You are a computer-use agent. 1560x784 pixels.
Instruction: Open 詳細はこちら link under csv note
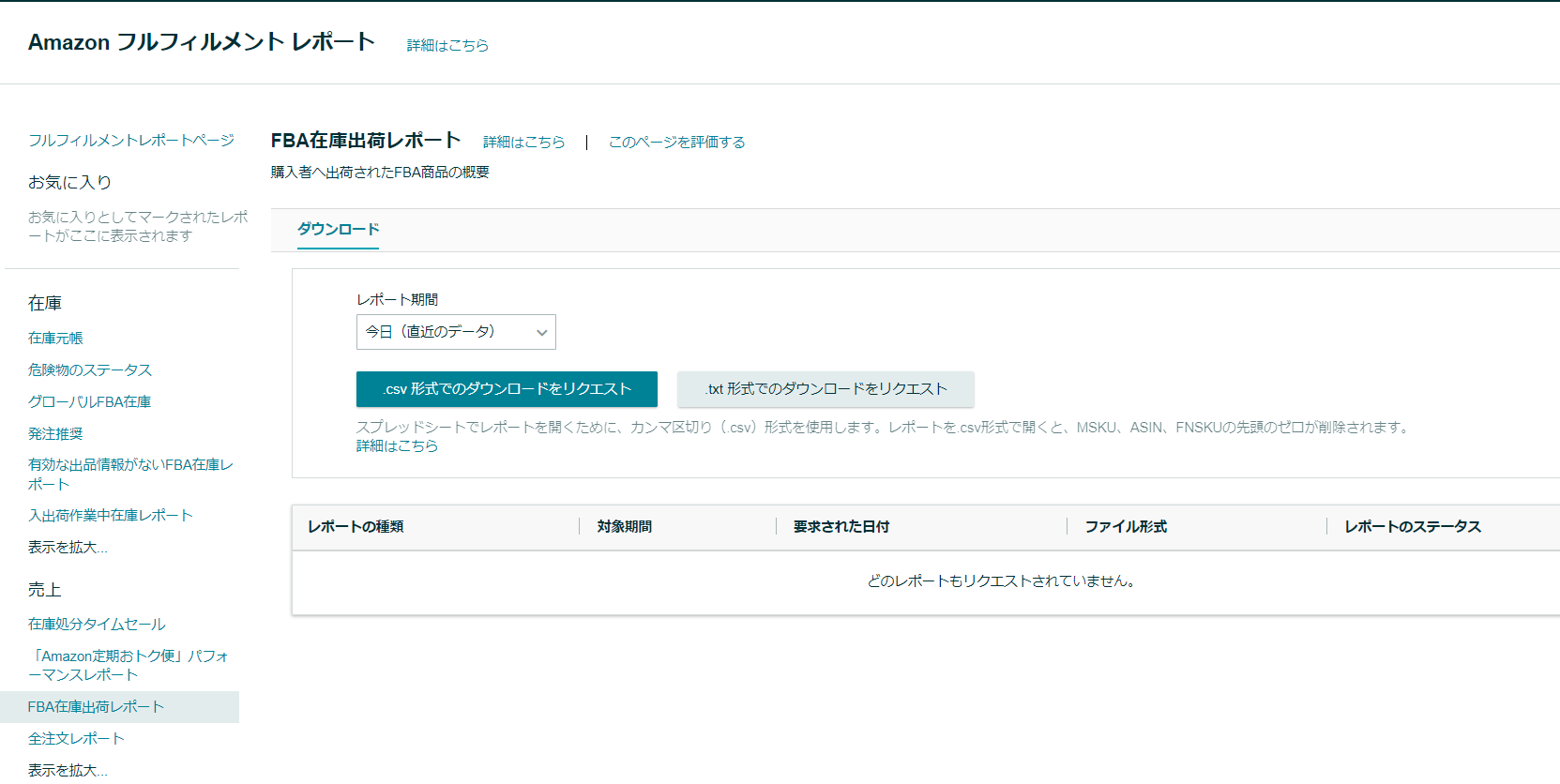coord(397,446)
